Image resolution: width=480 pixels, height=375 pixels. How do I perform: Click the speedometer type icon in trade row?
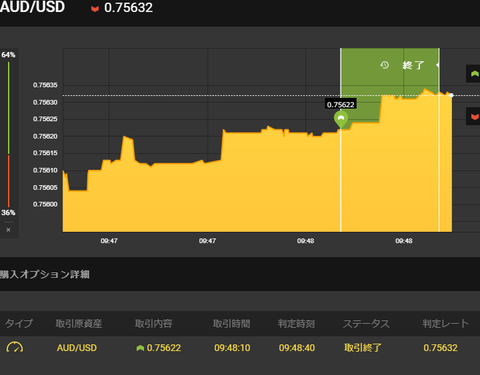(x=15, y=347)
